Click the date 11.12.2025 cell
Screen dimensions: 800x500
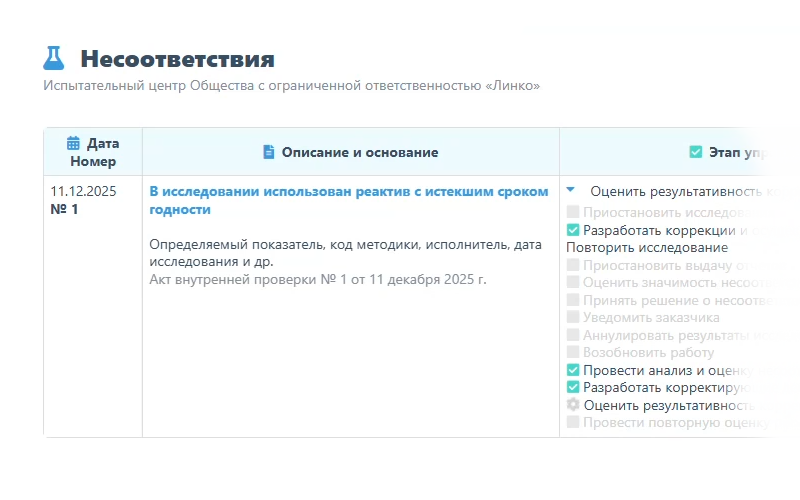pyautogui.click(x=84, y=191)
